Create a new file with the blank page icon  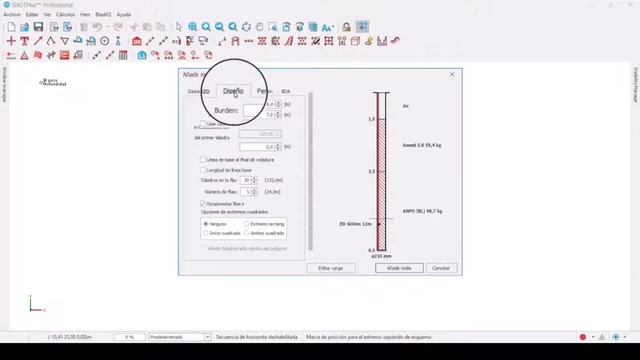click(11, 27)
